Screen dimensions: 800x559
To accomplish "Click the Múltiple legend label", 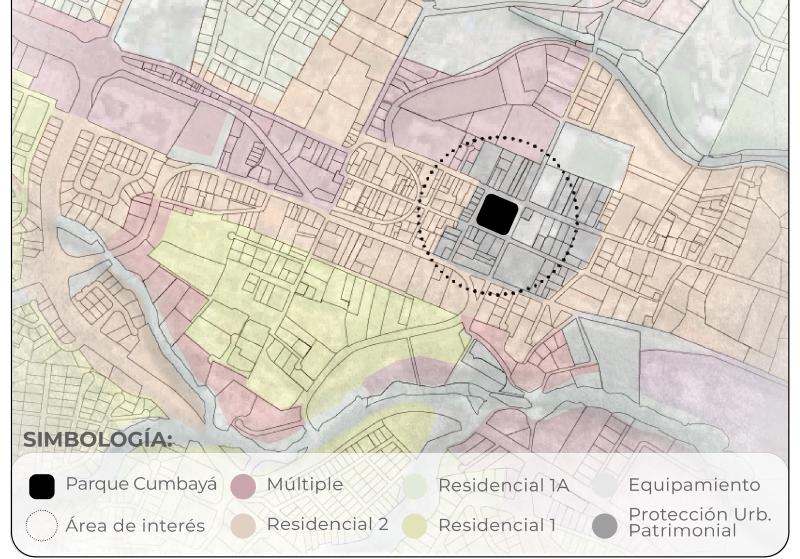I will point(305,484).
